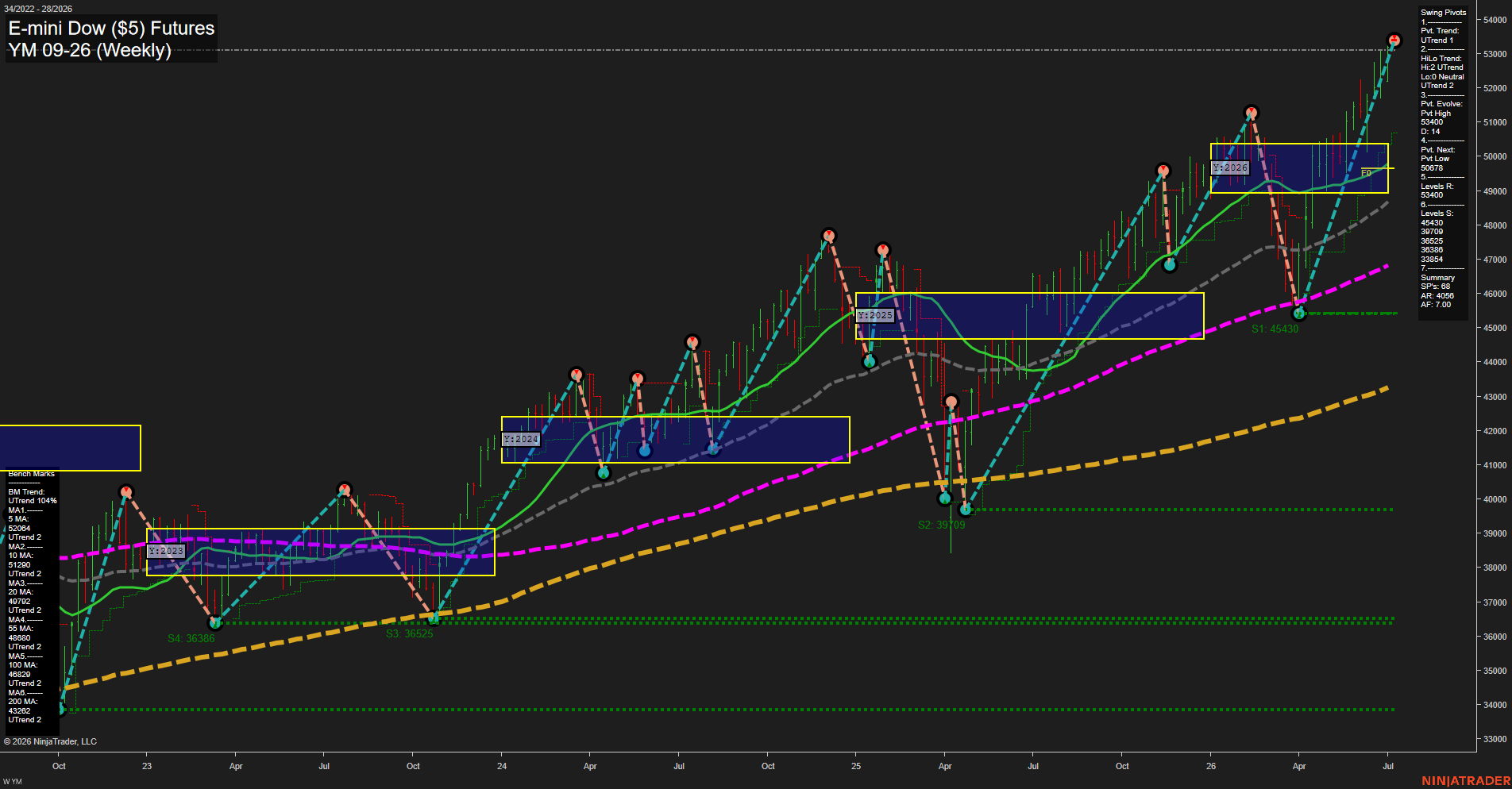Click the 52064 five-period MA value
Viewport: 1512px width, 789px height.
(x=19, y=529)
